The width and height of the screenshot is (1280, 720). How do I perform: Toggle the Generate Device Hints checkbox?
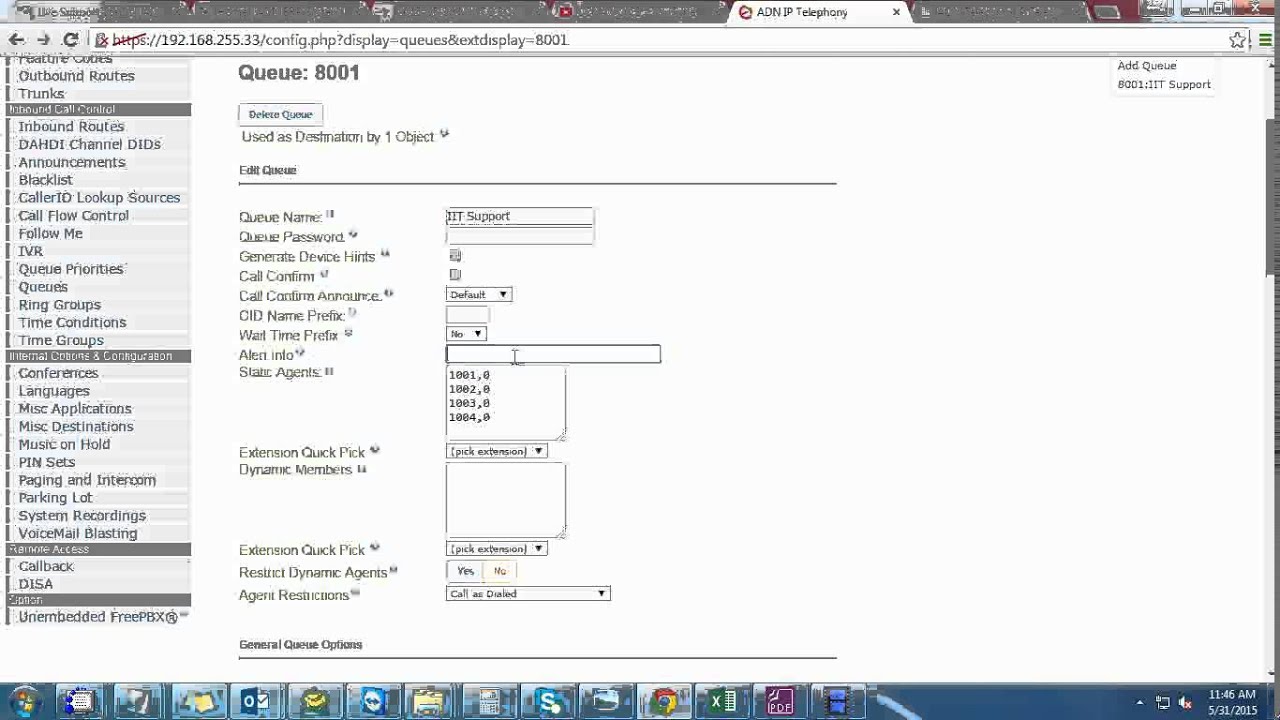(455, 256)
